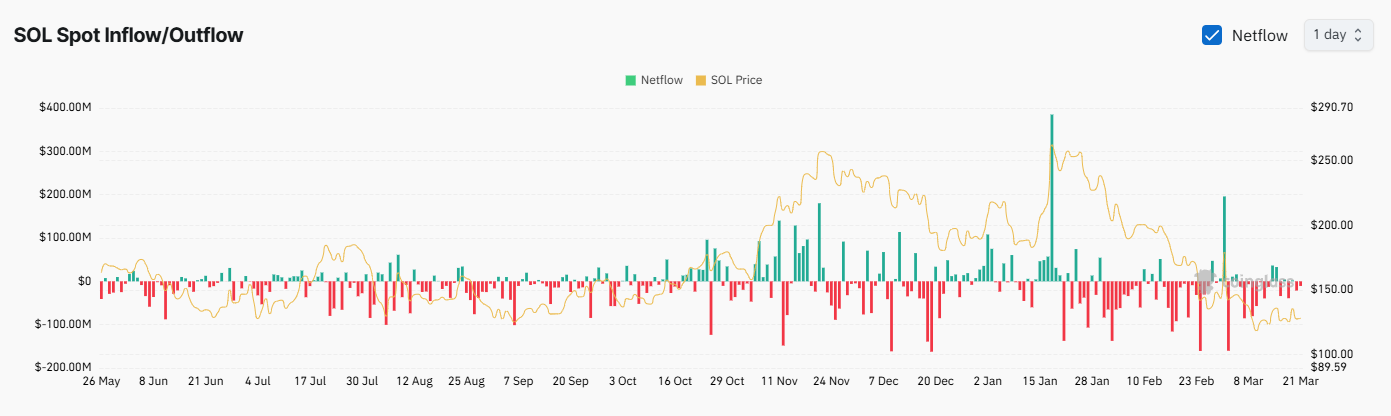Click the 3 Oct date axis label

pyautogui.click(x=622, y=381)
